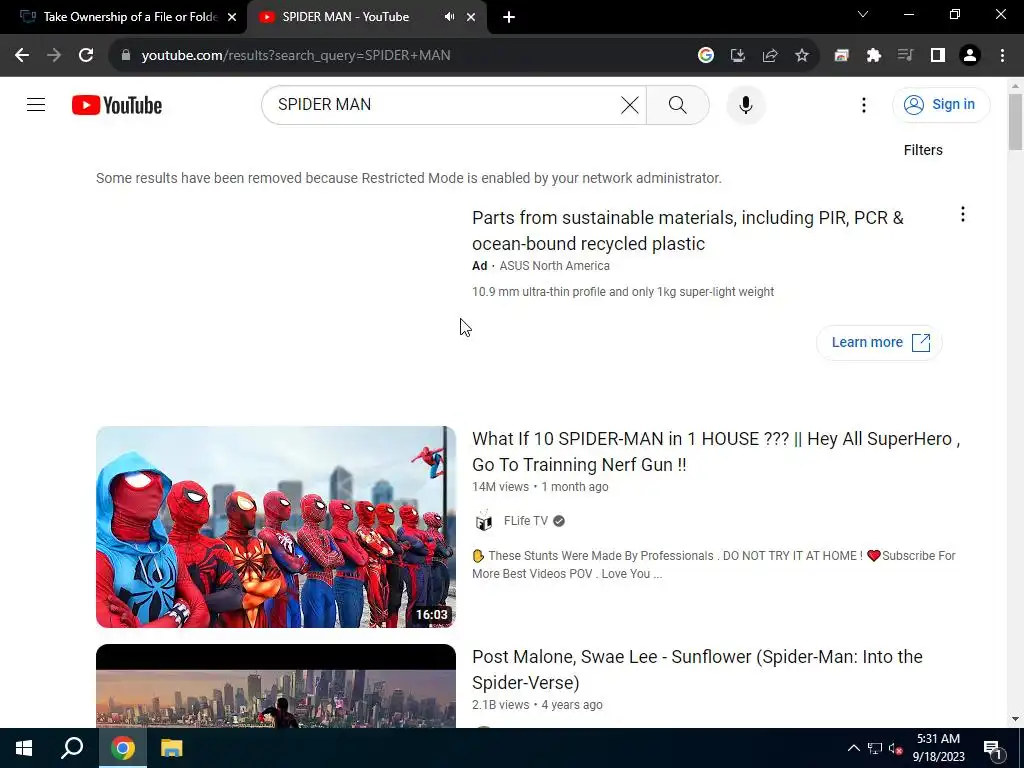Open the tab search chevron
This screenshot has width=1024, height=768.
[863, 14]
